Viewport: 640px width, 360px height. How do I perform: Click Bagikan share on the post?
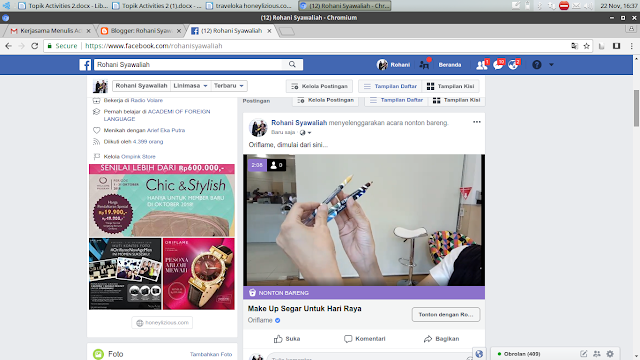coord(441,339)
